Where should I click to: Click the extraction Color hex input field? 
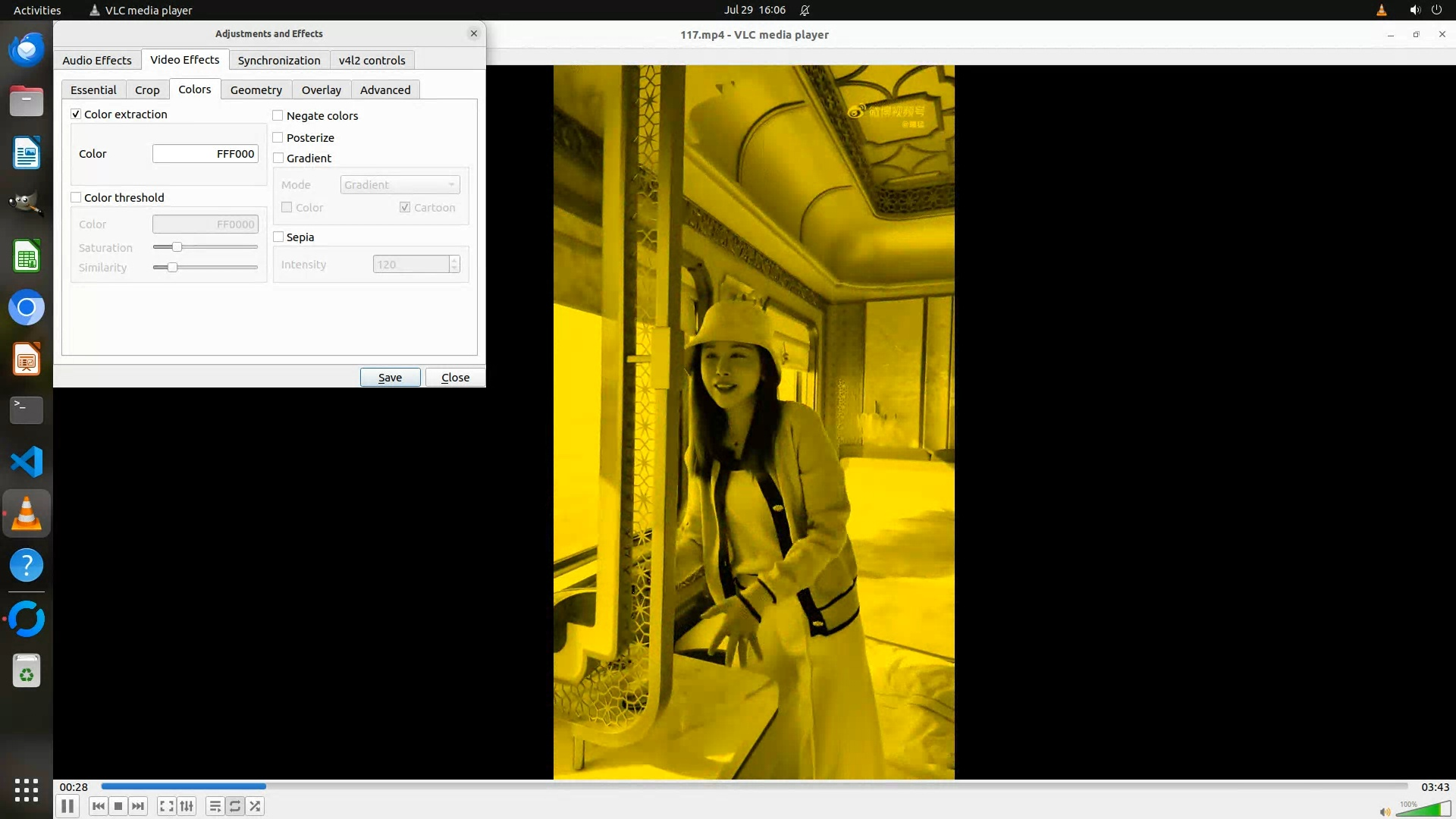point(205,154)
